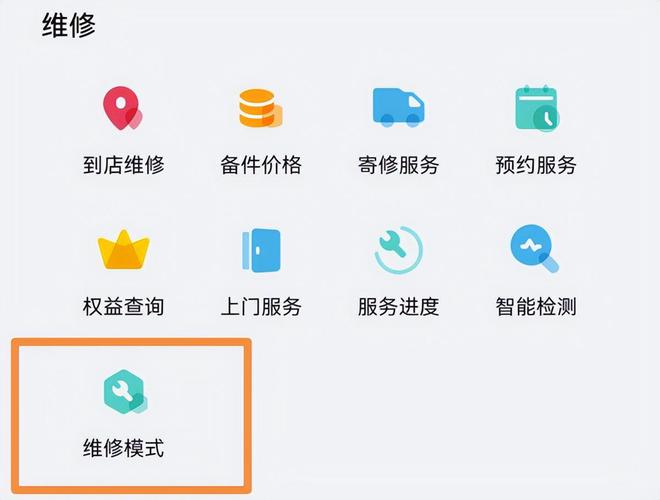Open 权益查询 entry

coord(123,306)
